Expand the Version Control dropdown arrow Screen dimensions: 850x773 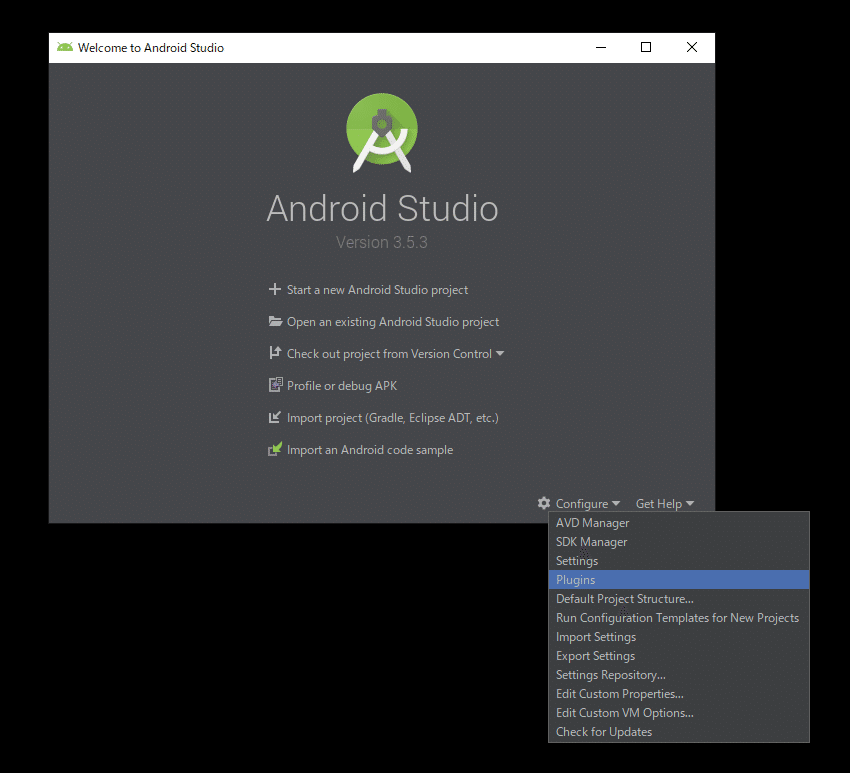500,353
